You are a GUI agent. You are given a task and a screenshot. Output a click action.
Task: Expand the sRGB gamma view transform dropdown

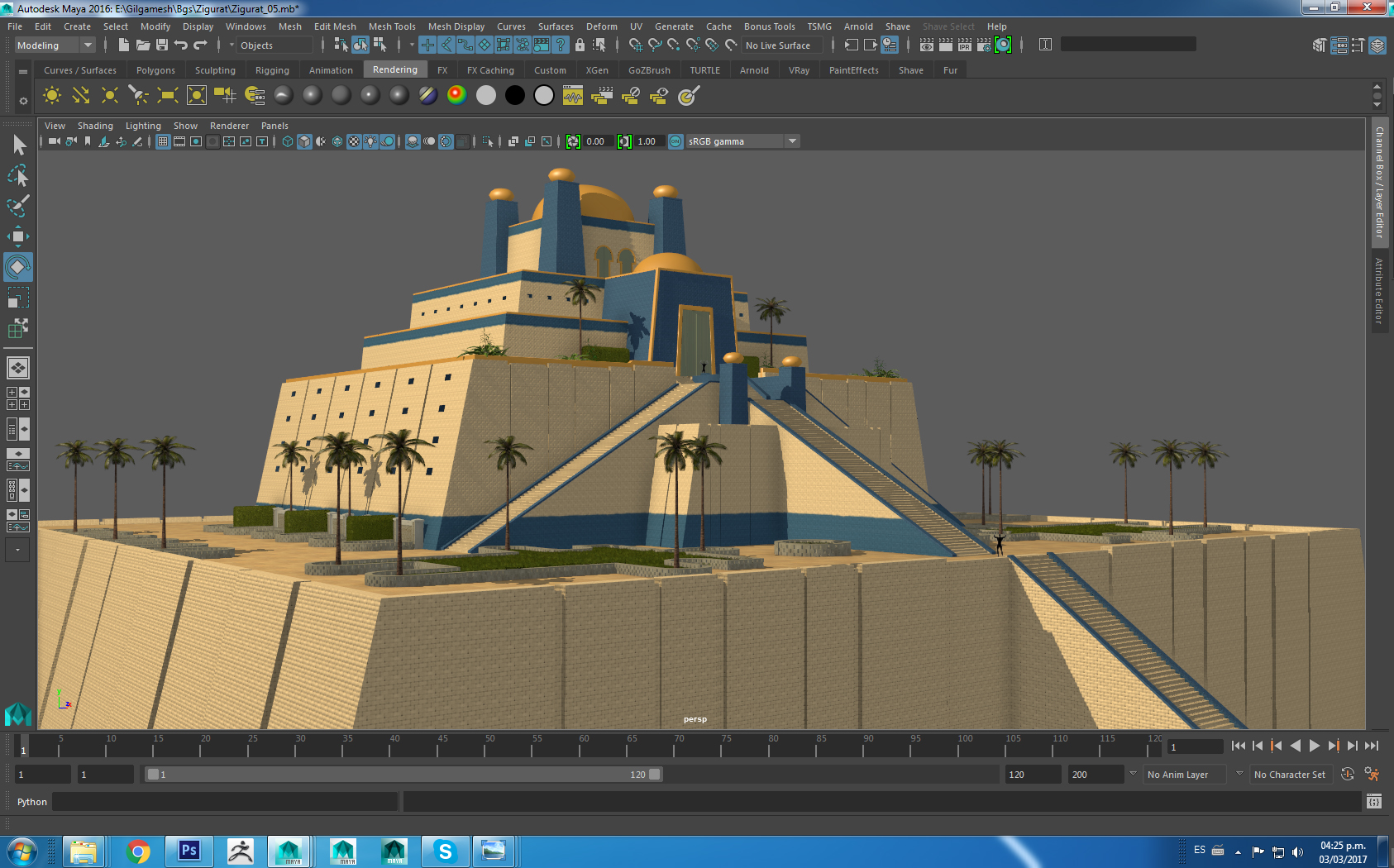[792, 141]
